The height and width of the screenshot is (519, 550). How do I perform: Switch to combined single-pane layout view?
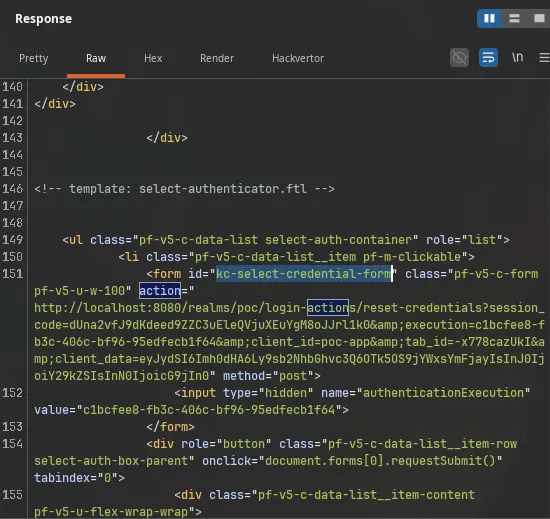[539, 18]
